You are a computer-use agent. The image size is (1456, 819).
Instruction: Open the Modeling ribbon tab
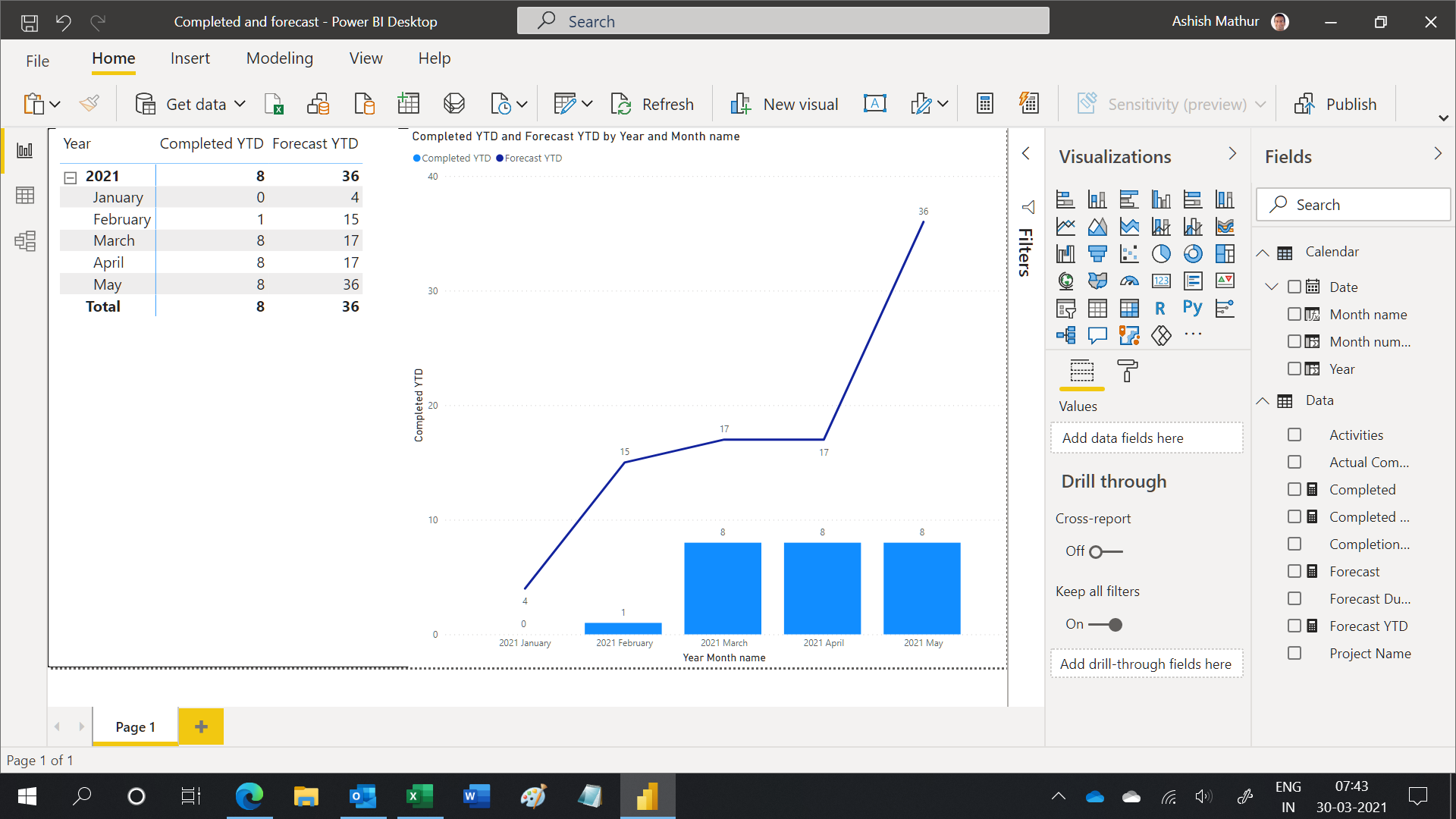pyautogui.click(x=279, y=58)
